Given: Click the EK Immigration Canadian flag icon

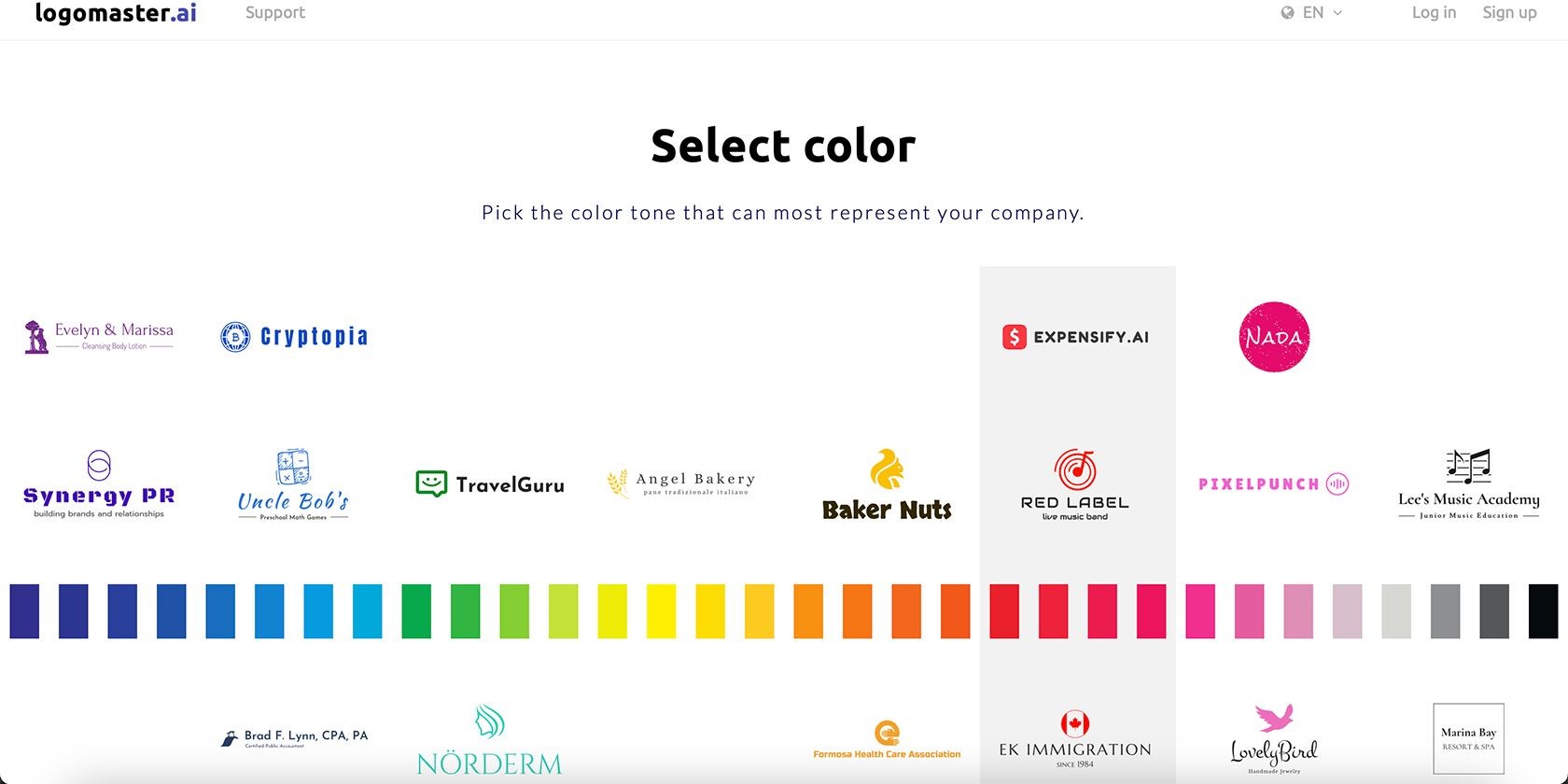Looking at the screenshot, I should (x=1075, y=723).
